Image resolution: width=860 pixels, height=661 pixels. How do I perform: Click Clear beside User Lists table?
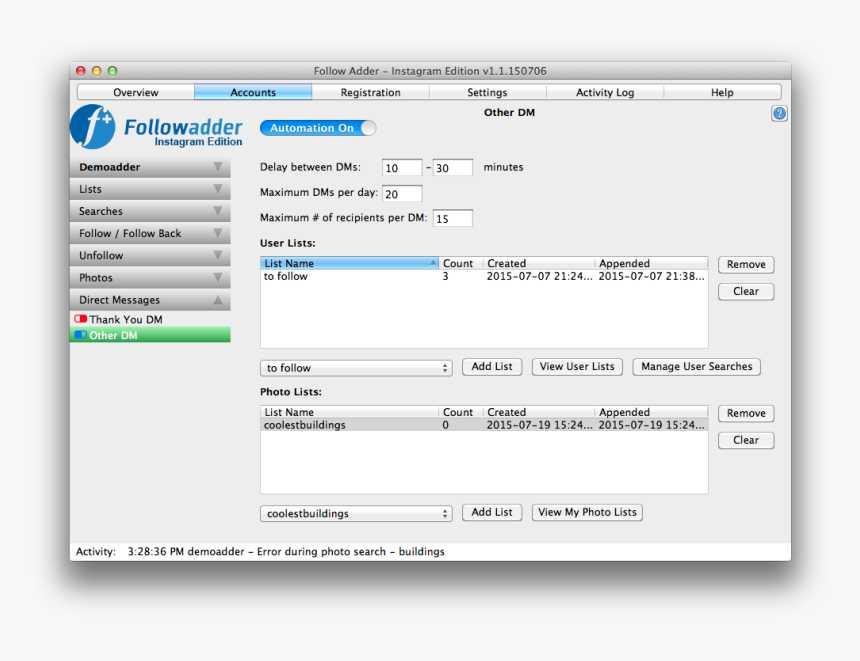click(746, 291)
